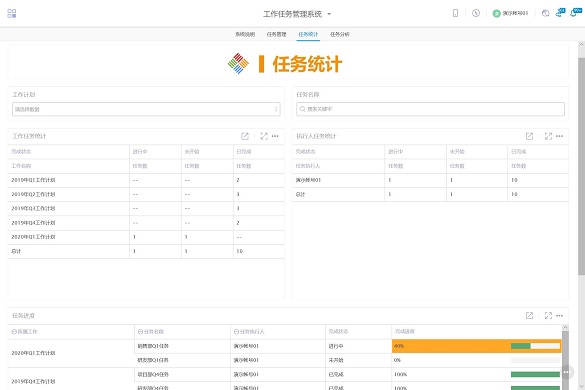Screen dimensions: 585x390
Task: Switch to the 任务分析 tab
Action: coord(340,34)
